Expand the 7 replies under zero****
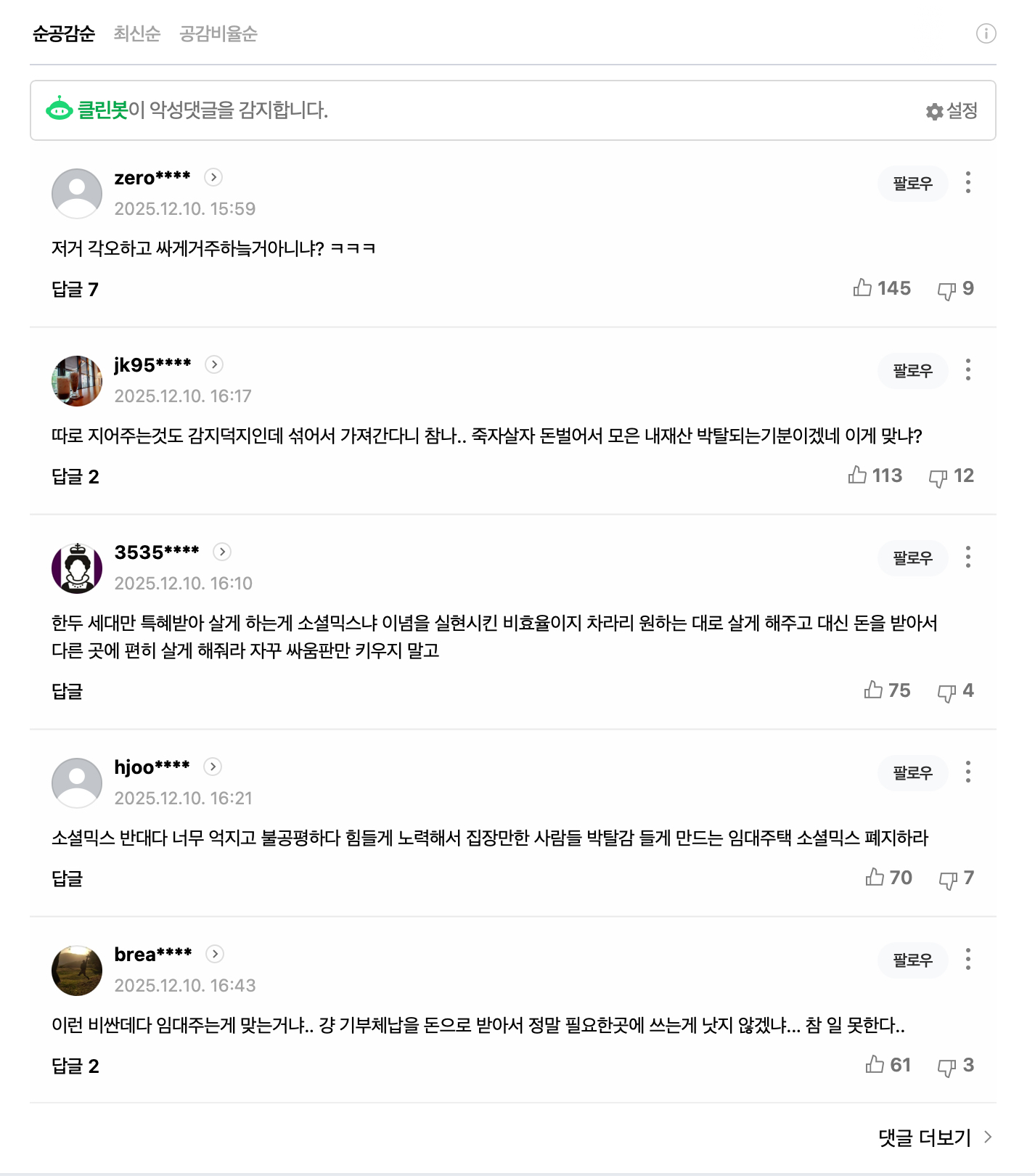The height and width of the screenshot is (1176, 1035). 75,290
